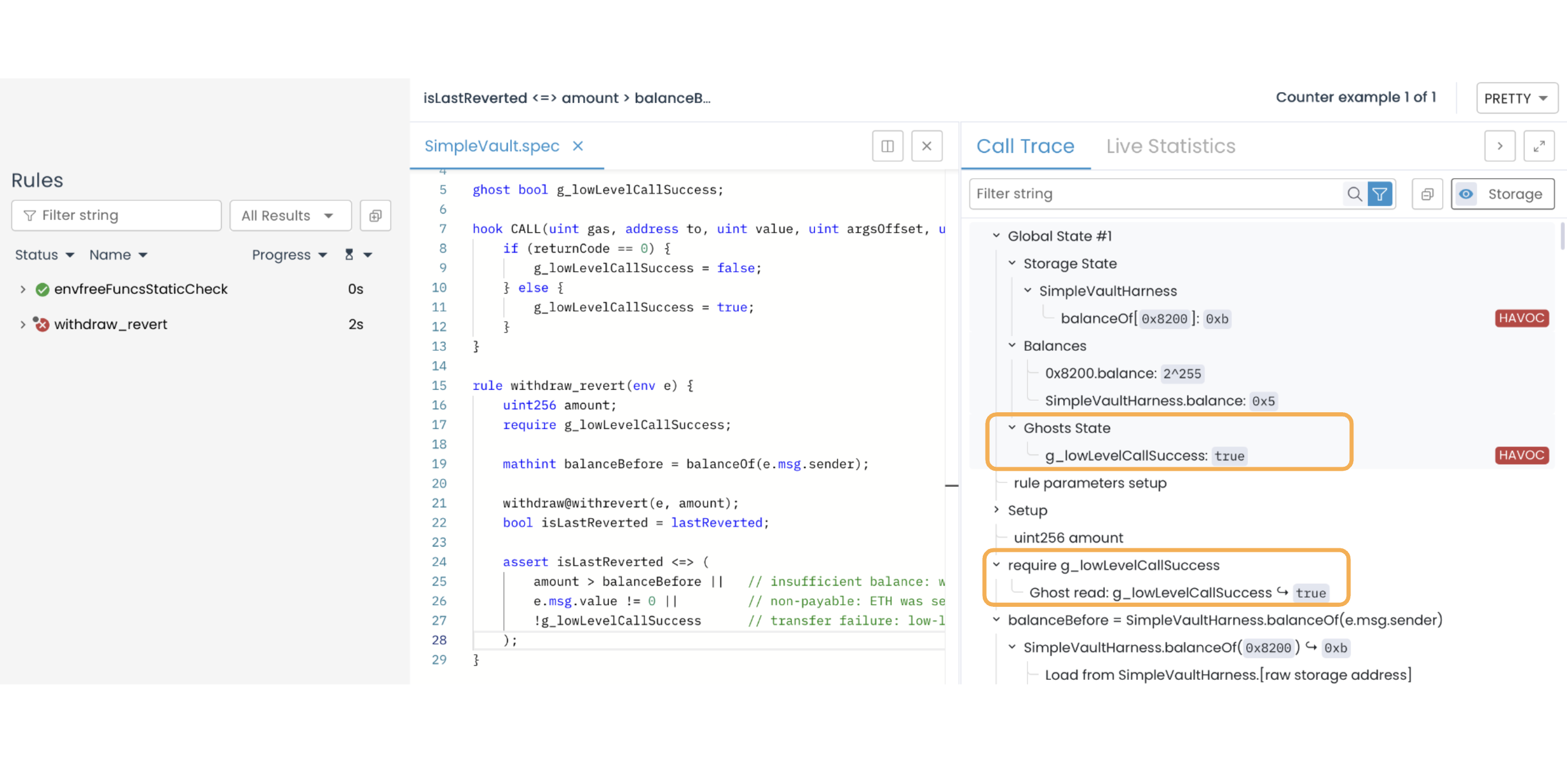The height and width of the screenshot is (784, 1567).
Task: Close the SimpleVault.spec tab with X
Action: point(577,146)
